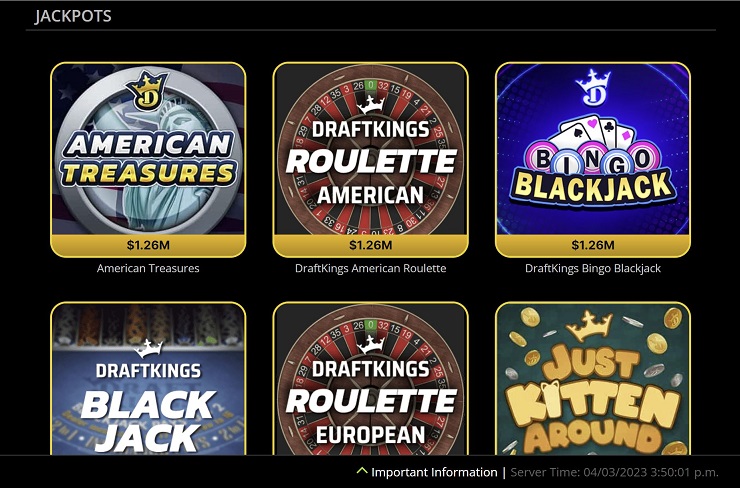Click the crown logo on American Treasures

click(x=147, y=90)
